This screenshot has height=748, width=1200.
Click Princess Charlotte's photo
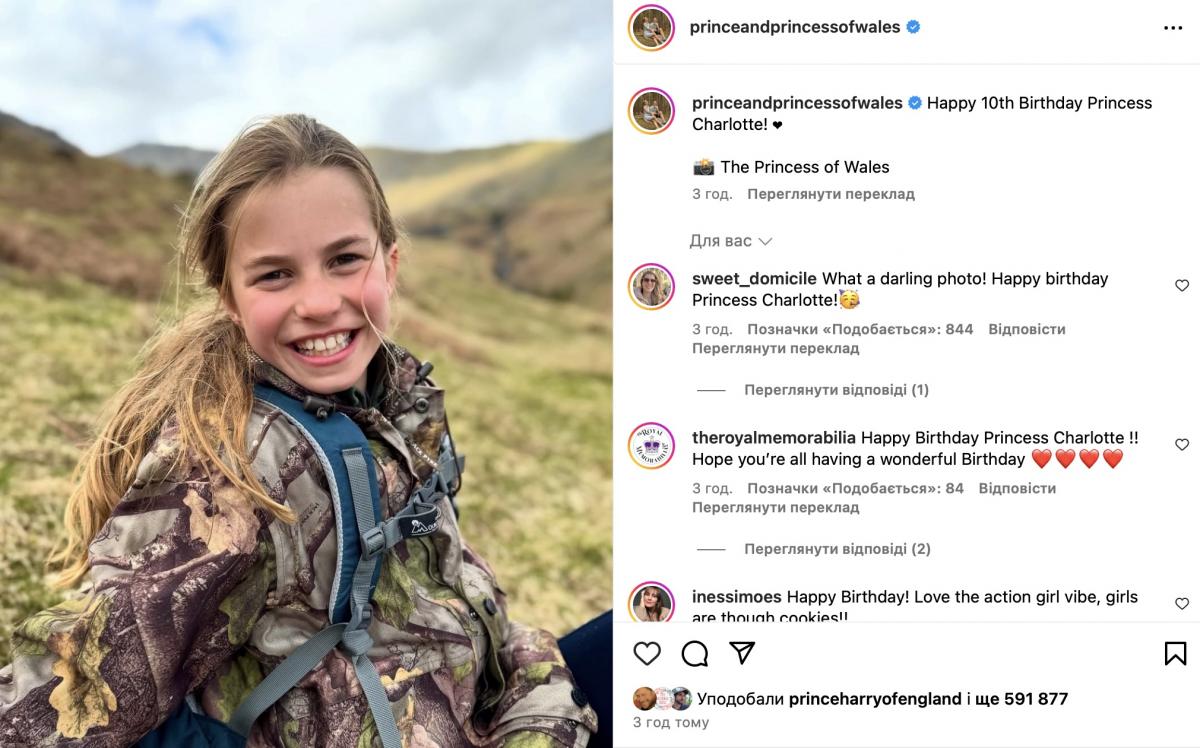click(x=306, y=374)
